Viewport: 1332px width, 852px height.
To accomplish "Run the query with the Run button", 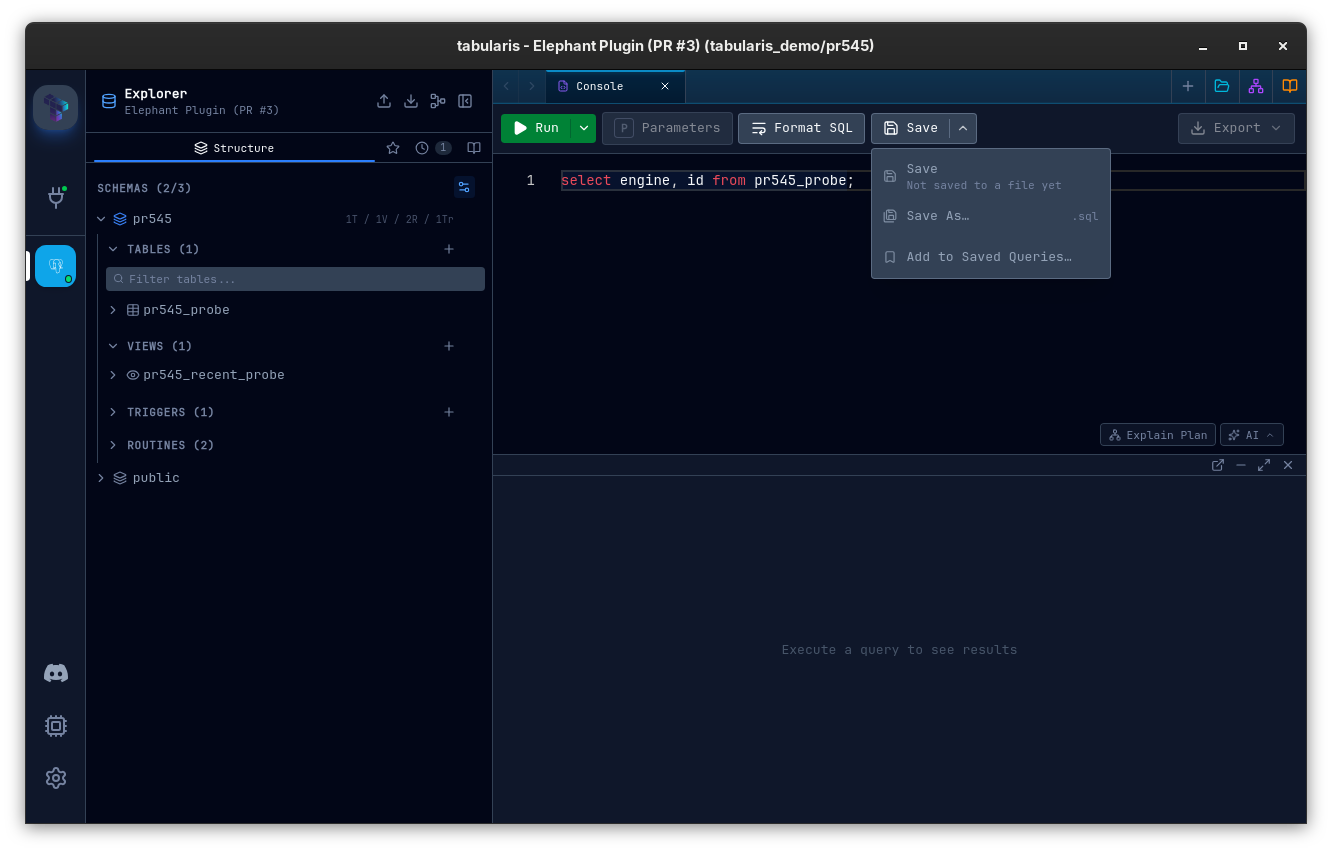I will [536, 128].
